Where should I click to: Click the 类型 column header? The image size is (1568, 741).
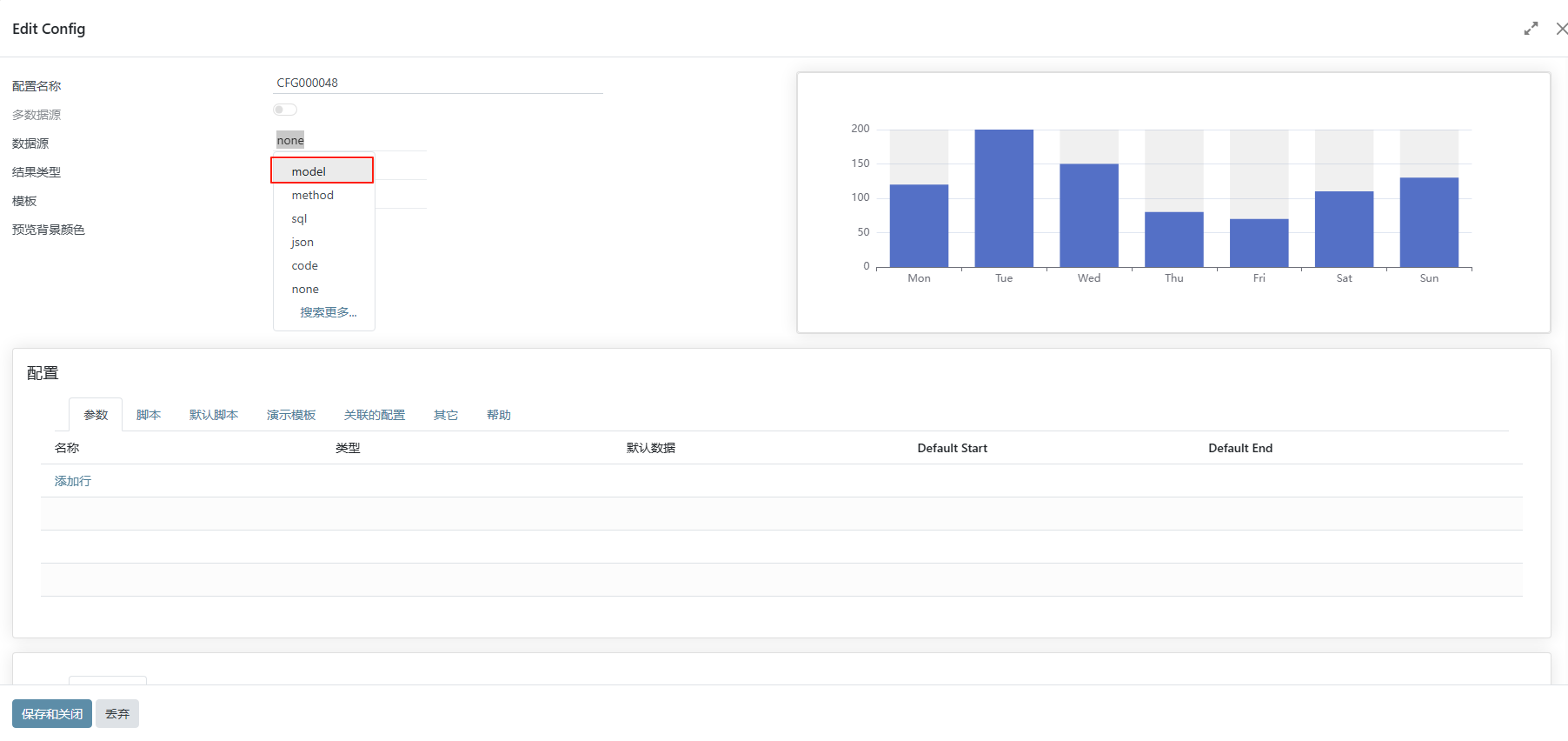click(348, 448)
